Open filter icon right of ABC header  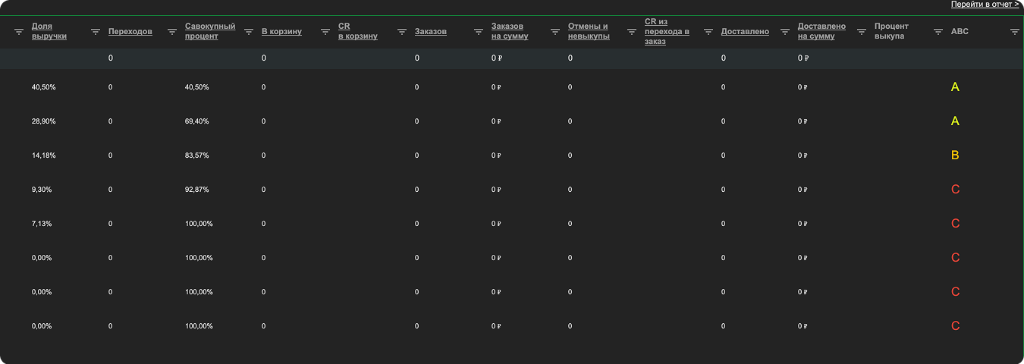coord(1015,31)
